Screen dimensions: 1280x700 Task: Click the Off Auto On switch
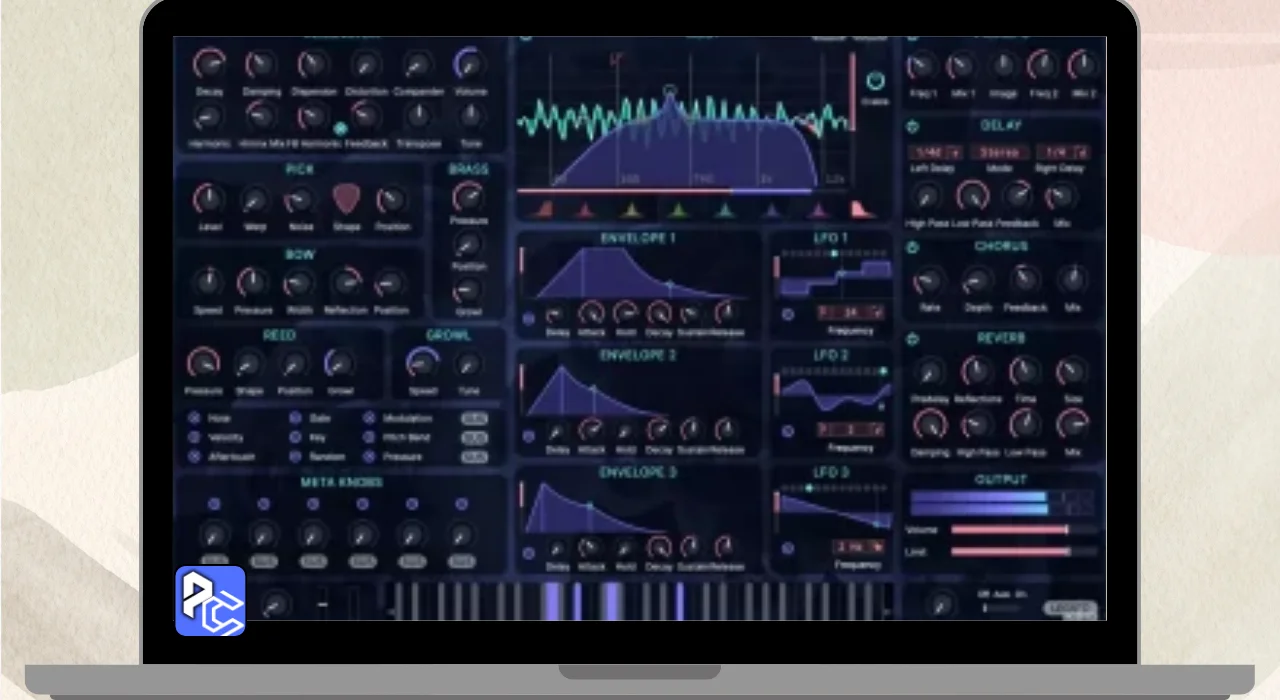(x=1003, y=607)
